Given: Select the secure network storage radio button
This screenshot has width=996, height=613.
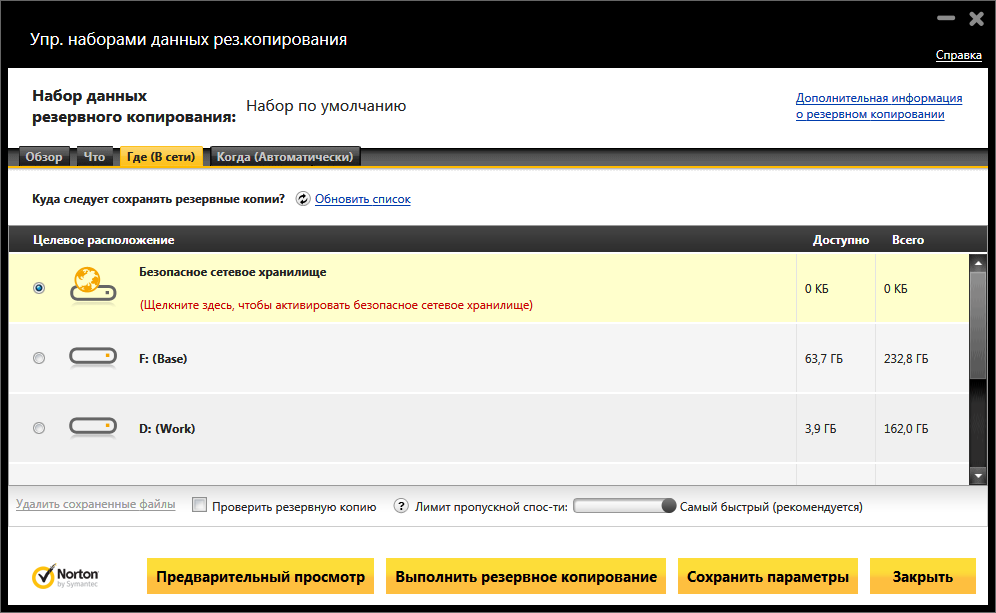Looking at the screenshot, I should tap(39, 287).
